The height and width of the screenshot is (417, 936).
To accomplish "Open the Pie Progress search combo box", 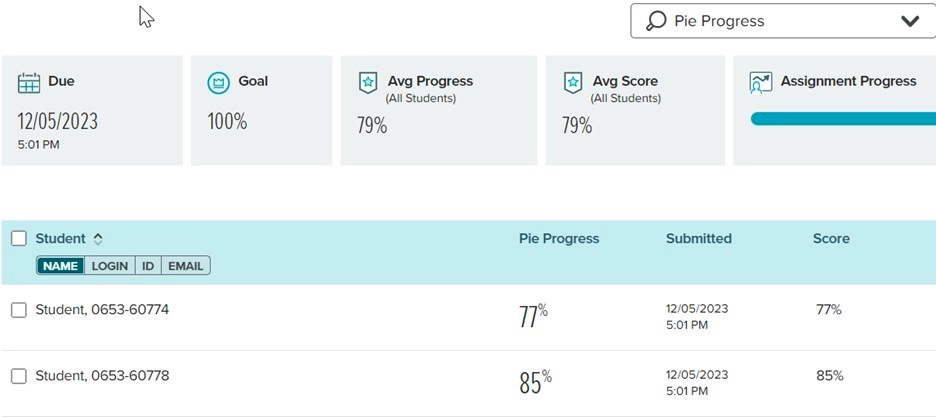I will coord(783,21).
